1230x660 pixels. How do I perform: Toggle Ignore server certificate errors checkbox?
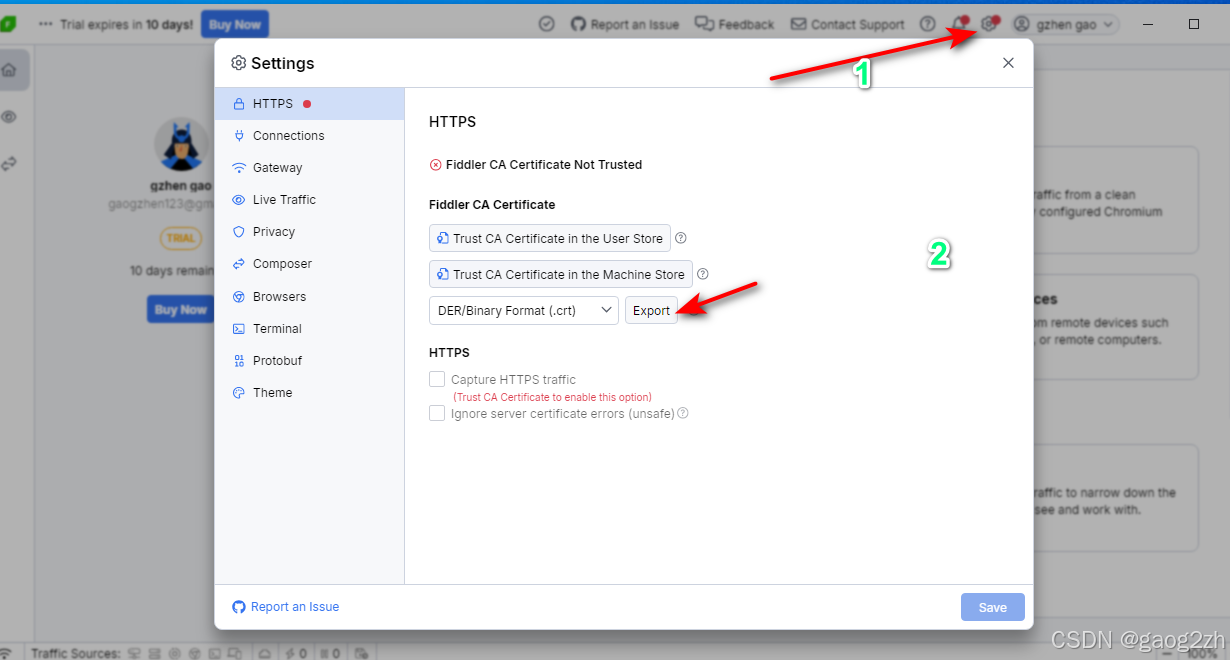[x=437, y=413]
